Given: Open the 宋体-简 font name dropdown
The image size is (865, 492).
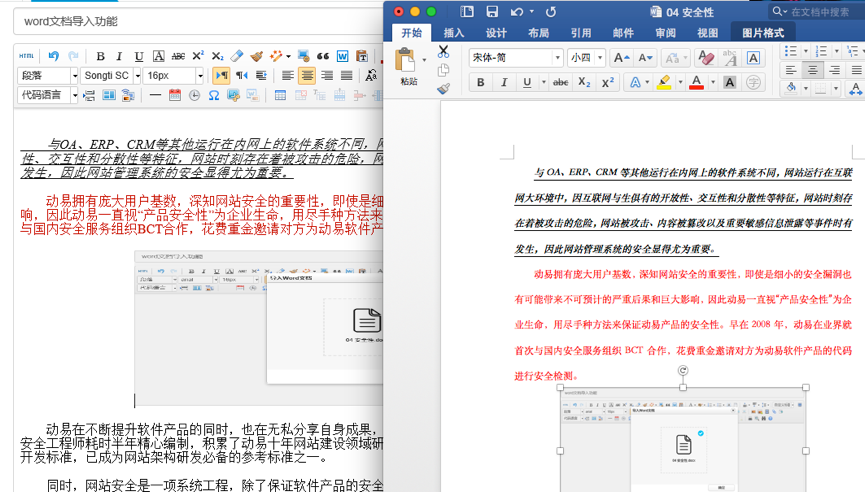Looking at the screenshot, I should point(516,58).
